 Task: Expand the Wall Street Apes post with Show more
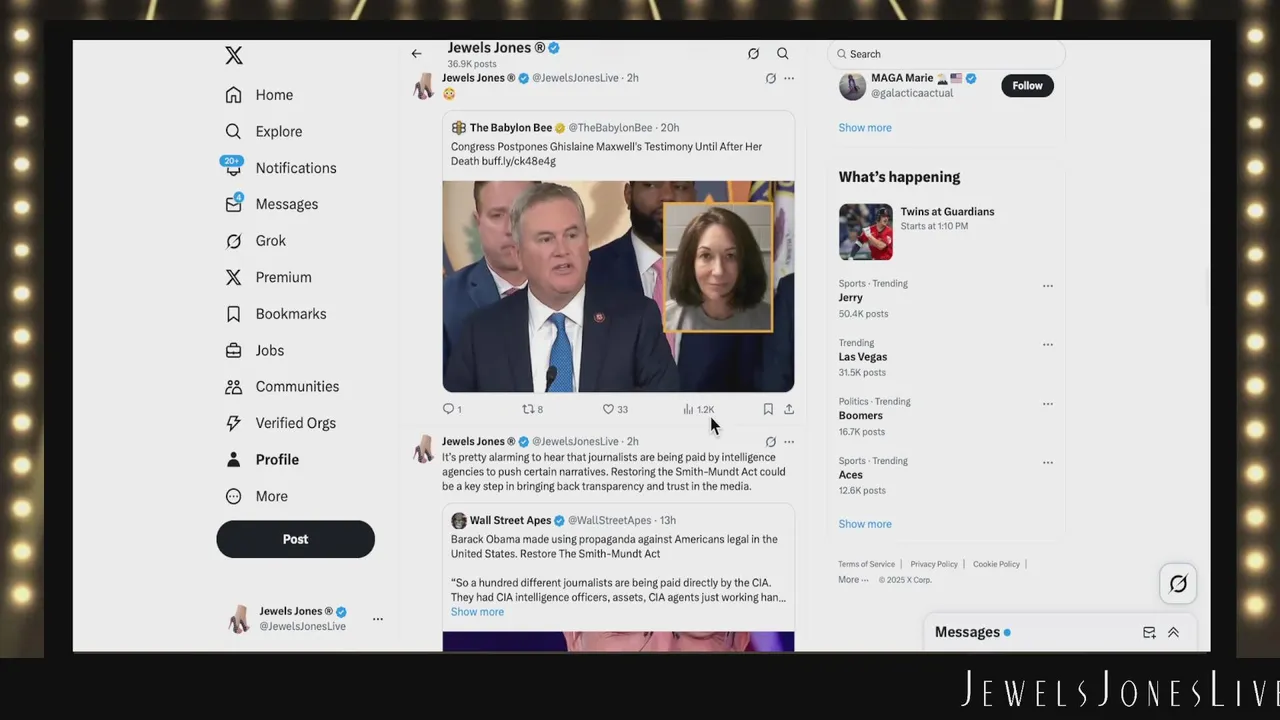coord(477,612)
